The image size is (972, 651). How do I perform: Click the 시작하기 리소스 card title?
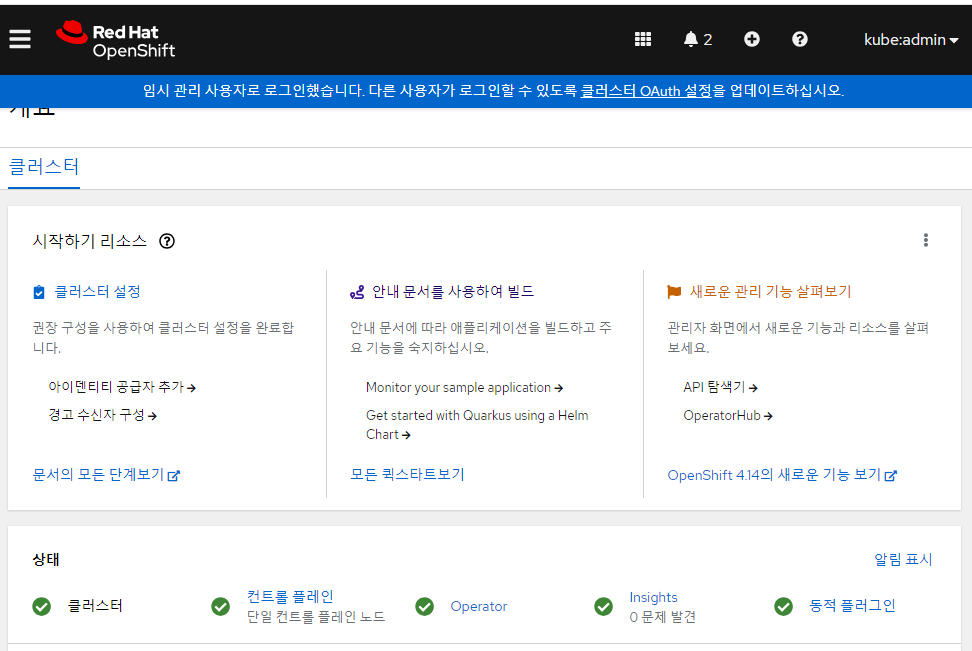tap(90, 241)
